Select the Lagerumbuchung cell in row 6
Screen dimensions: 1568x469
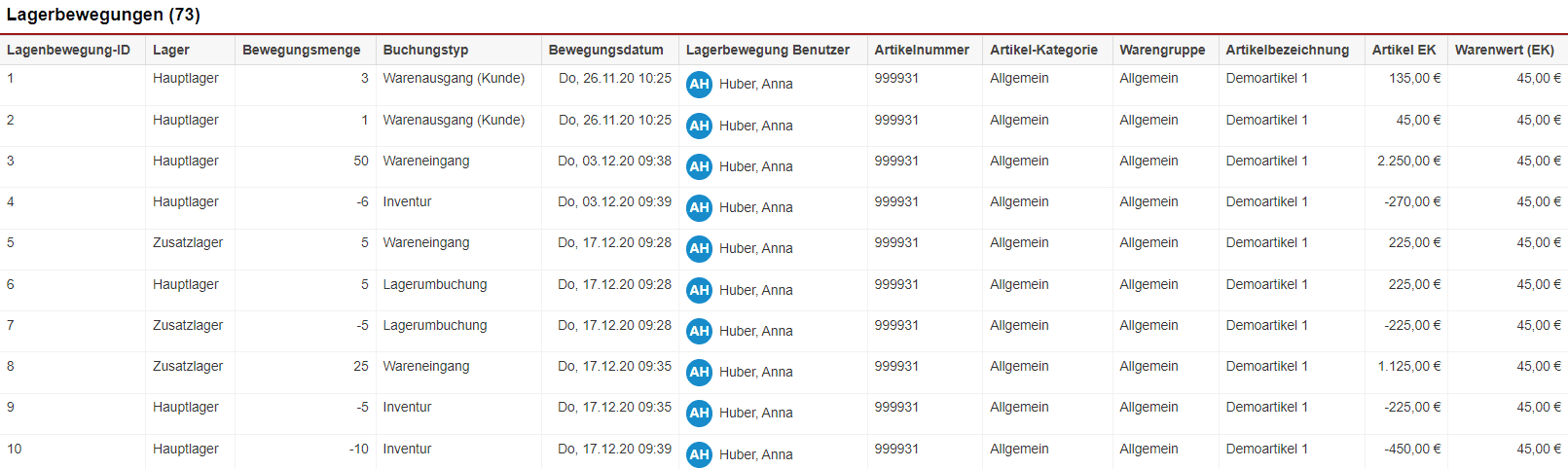435,285
